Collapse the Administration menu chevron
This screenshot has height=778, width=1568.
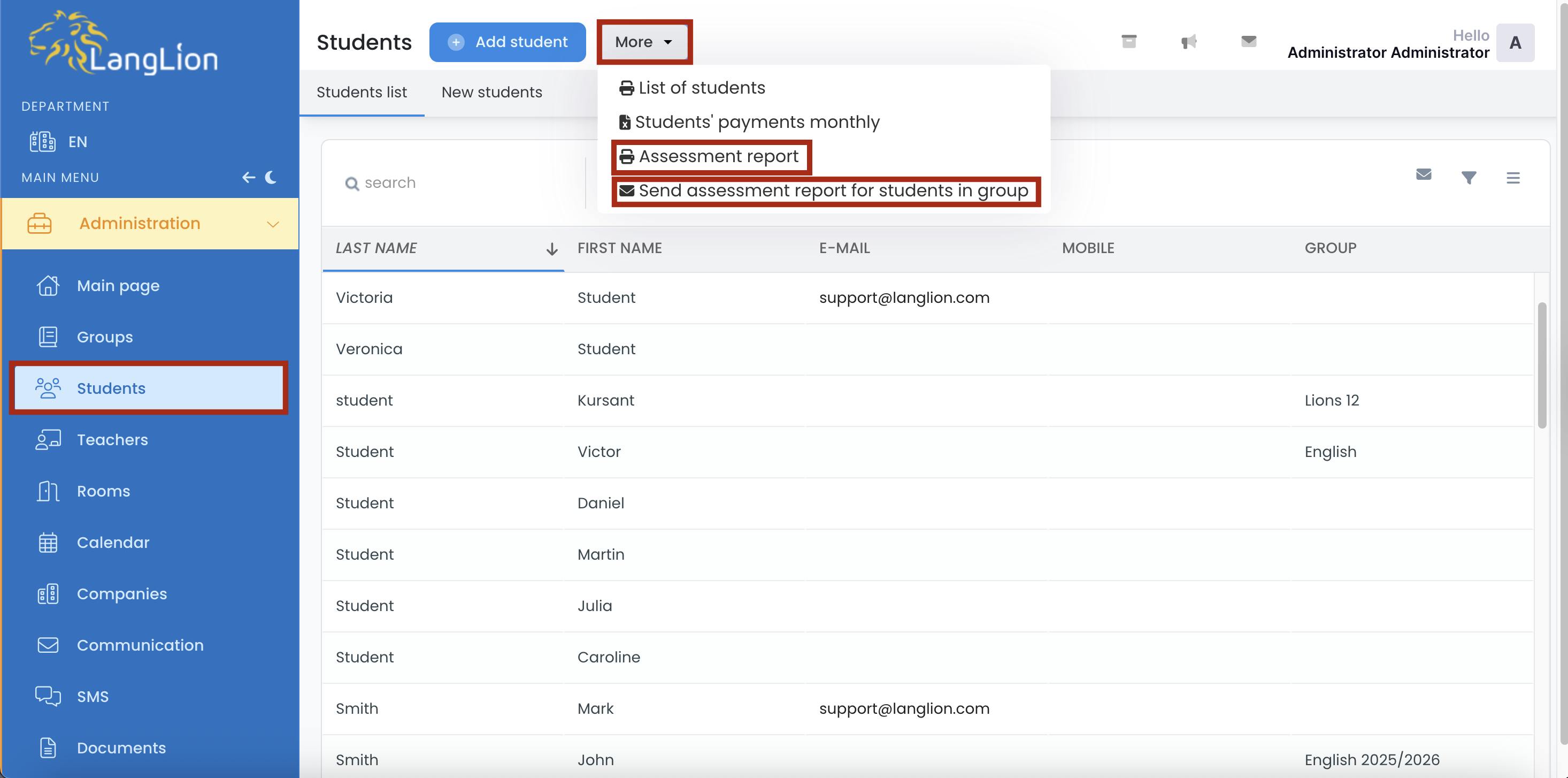tap(273, 224)
